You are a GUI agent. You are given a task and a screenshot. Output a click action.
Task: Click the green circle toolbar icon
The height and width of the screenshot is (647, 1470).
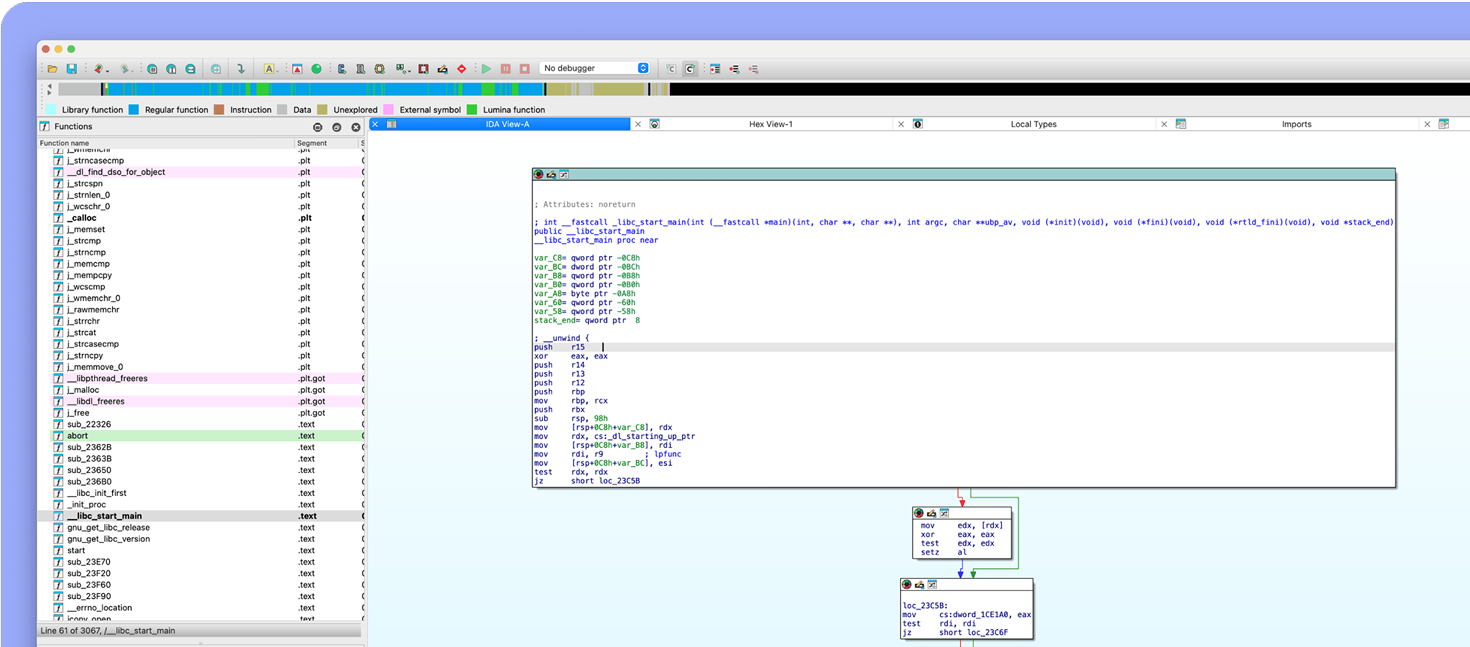click(x=316, y=68)
